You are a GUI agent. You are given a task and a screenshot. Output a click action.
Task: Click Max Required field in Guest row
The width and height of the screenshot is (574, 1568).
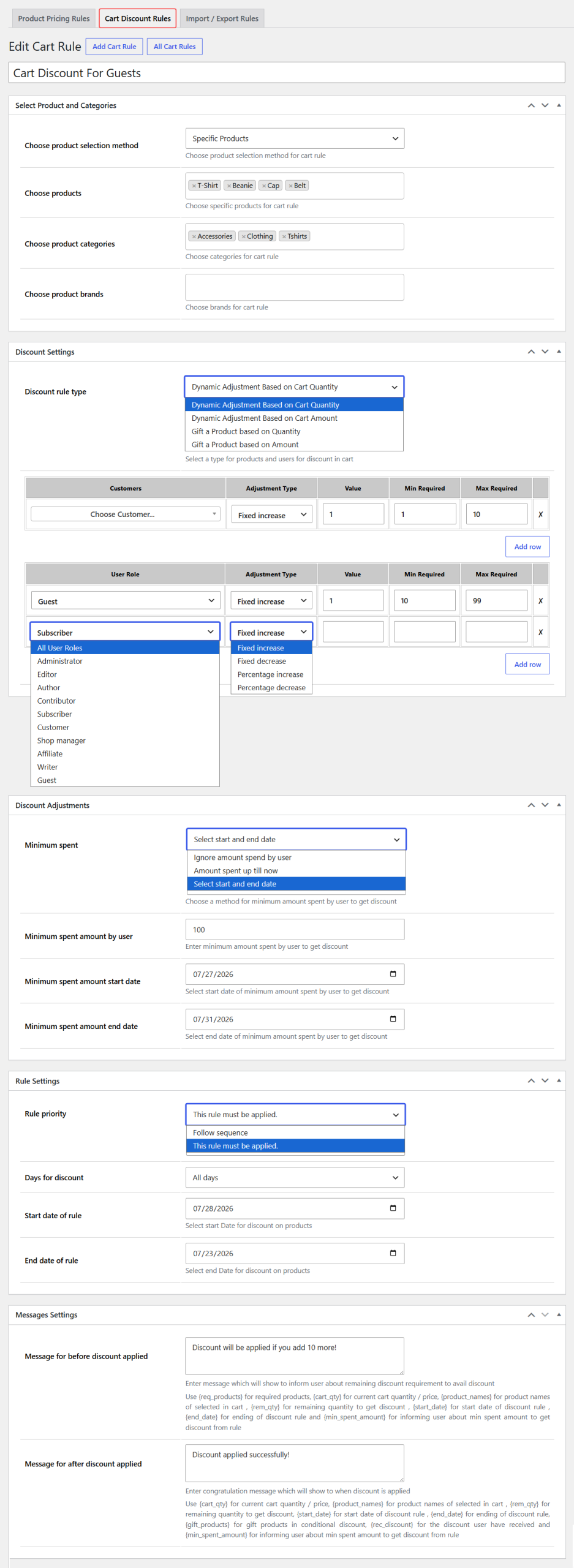coord(496,600)
